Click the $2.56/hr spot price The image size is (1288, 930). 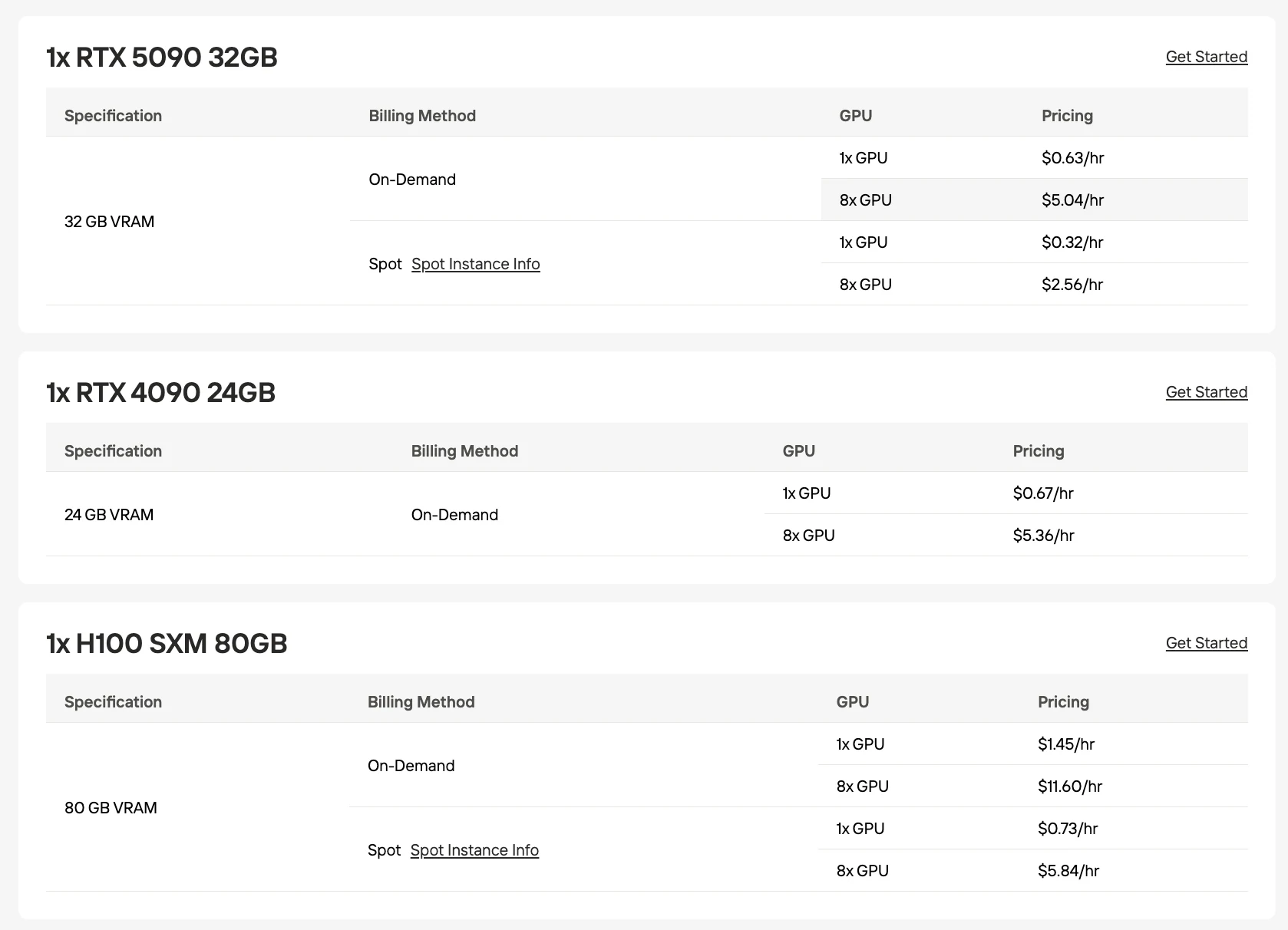[1072, 285]
